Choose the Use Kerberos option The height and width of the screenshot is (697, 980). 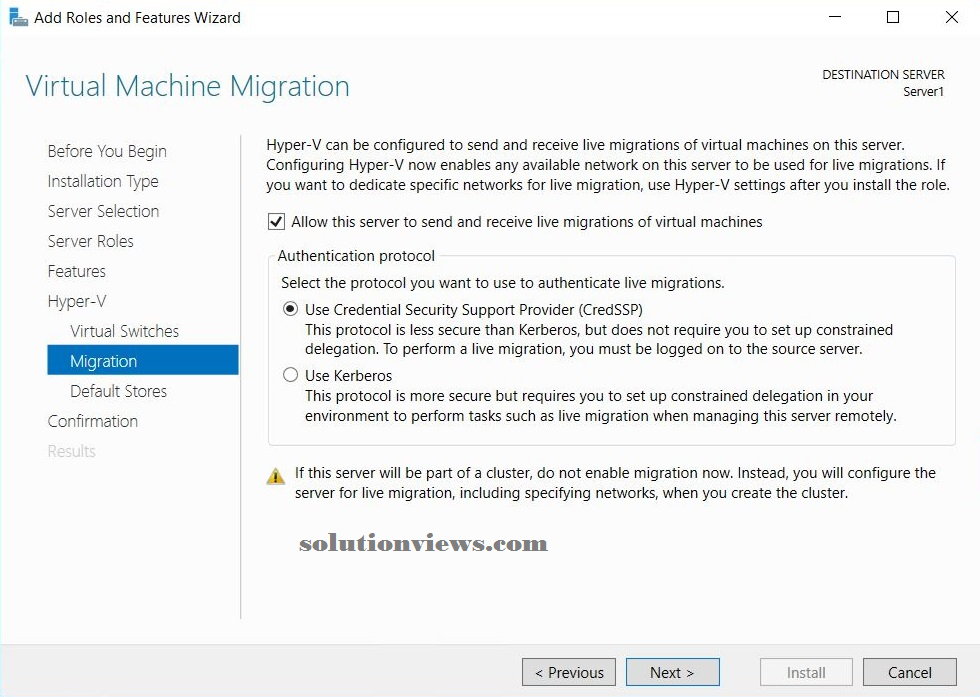pos(291,375)
